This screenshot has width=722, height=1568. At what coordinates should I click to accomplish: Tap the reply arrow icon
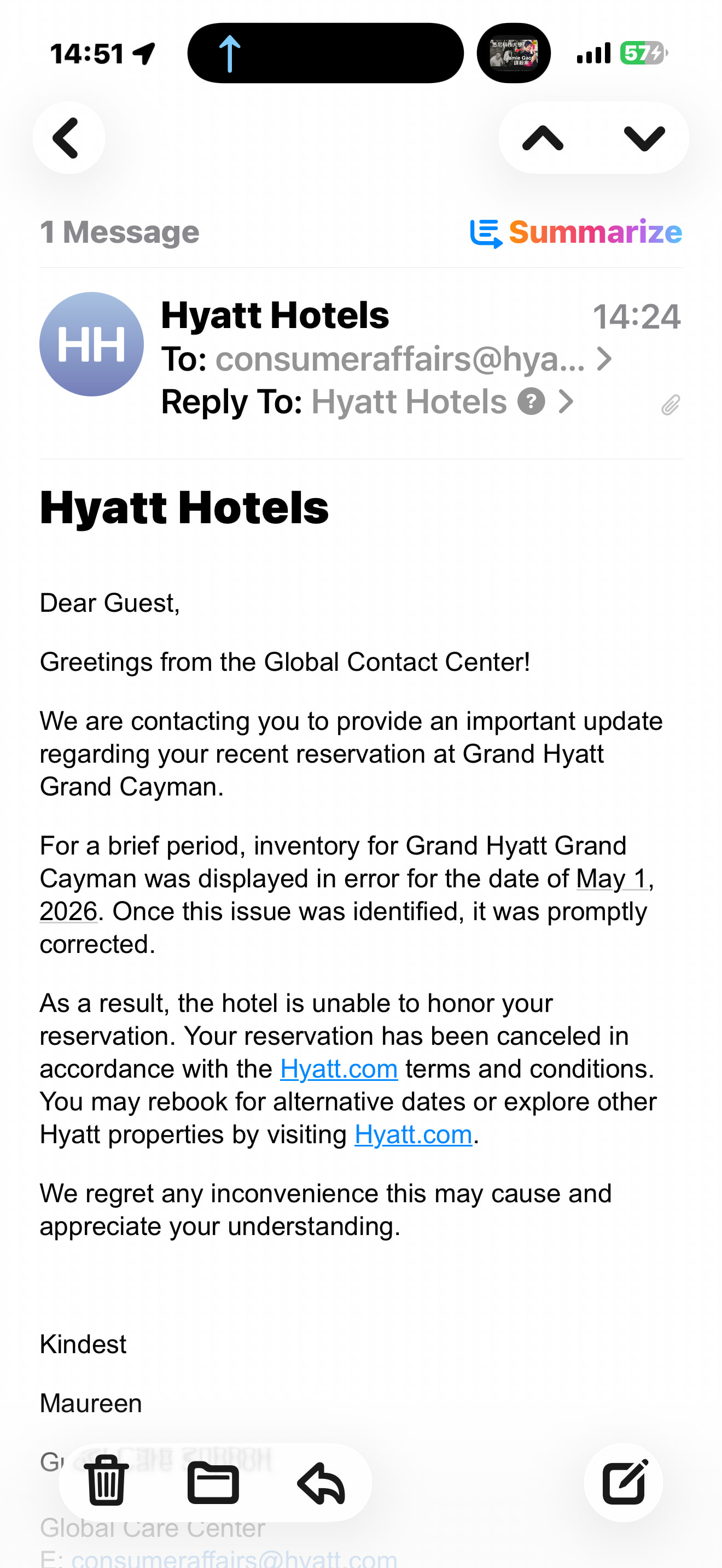point(321,1482)
